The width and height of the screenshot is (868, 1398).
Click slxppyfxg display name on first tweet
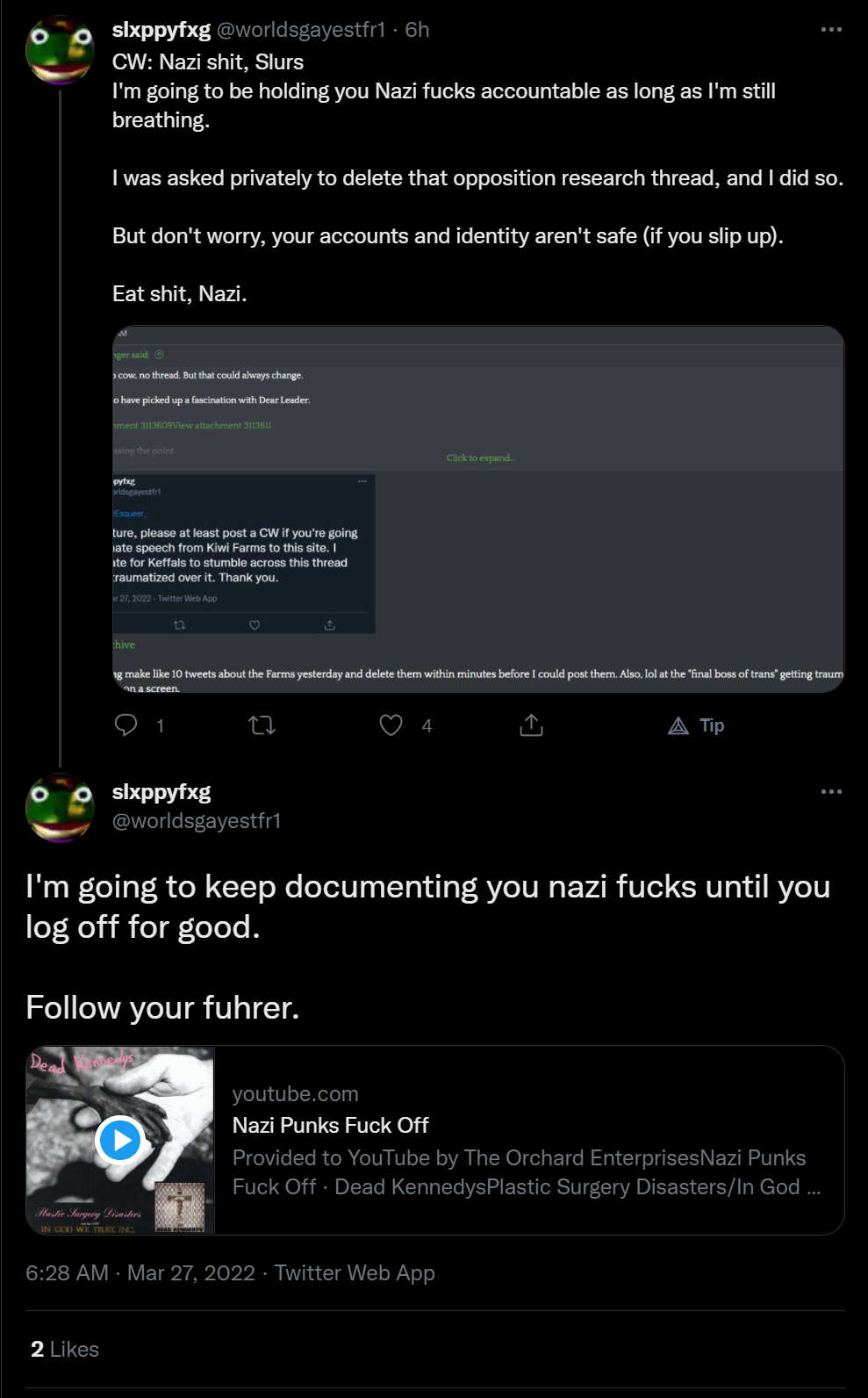point(161,30)
